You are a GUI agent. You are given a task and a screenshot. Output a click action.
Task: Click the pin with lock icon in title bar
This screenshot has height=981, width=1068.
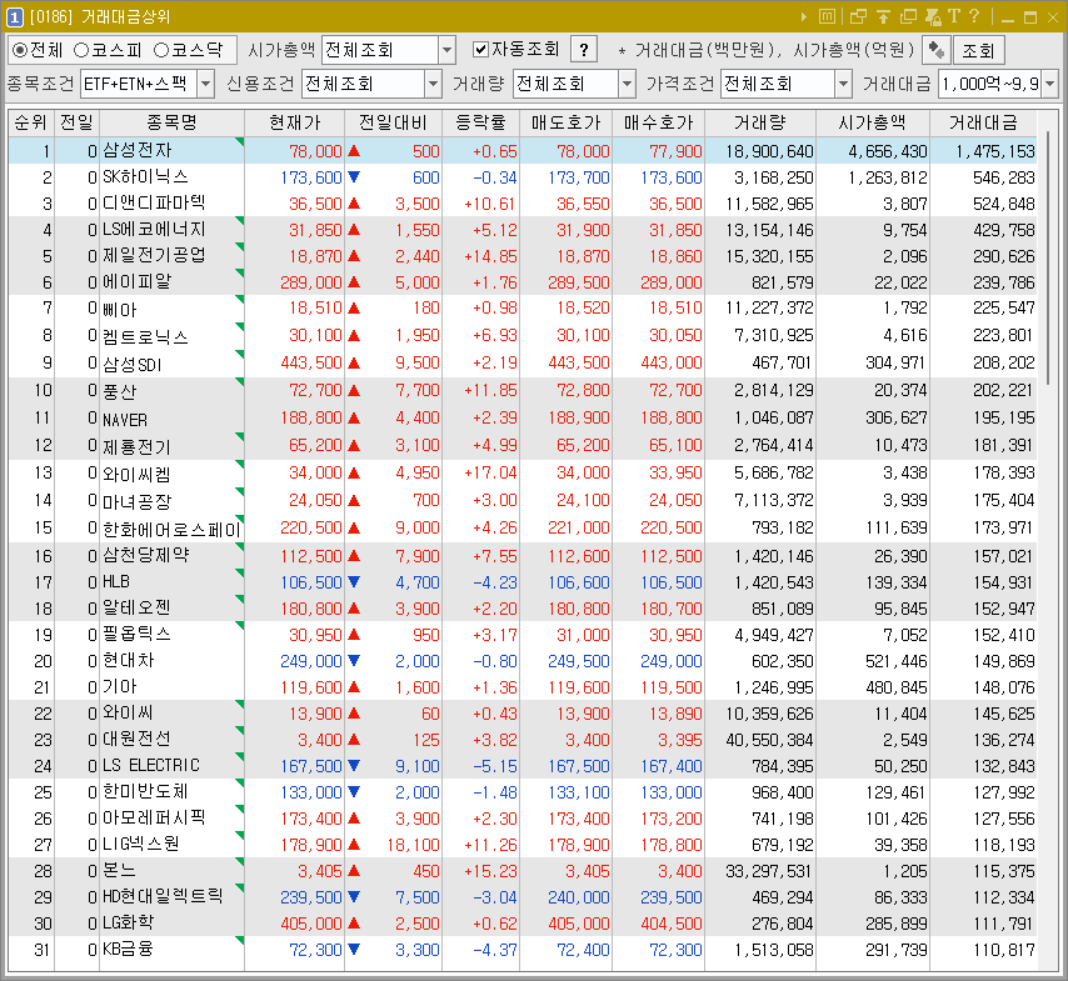(932, 17)
